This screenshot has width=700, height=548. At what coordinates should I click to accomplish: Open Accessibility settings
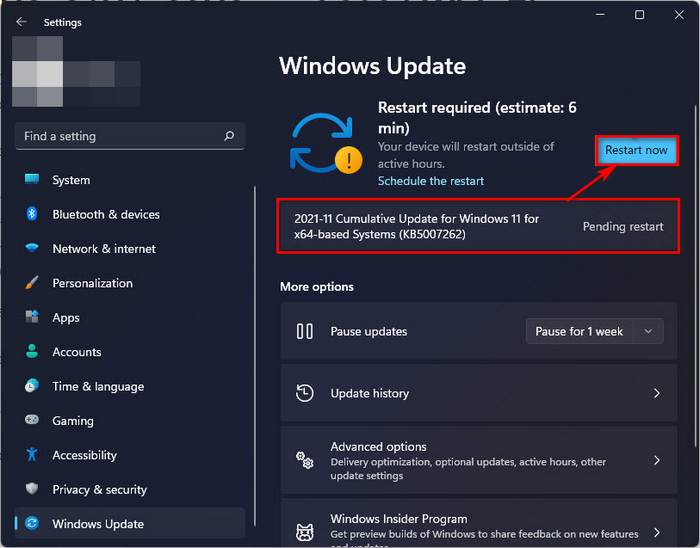point(130,455)
